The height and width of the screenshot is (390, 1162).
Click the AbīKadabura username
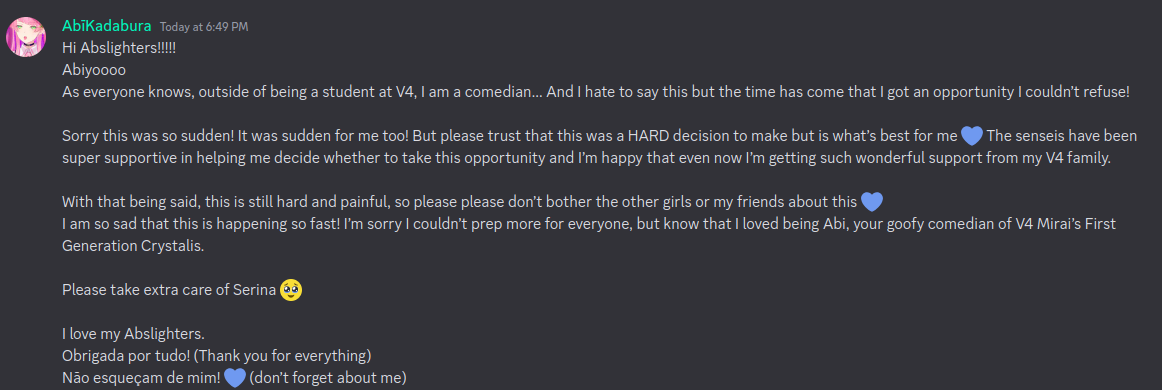(x=107, y=26)
